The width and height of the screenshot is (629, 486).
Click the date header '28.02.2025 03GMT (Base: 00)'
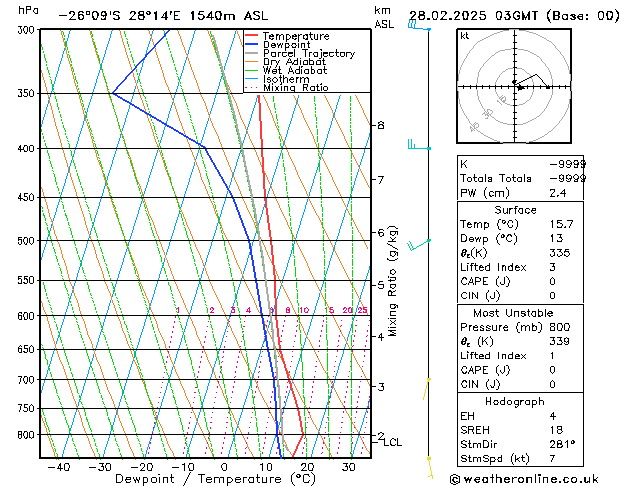point(514,16)
